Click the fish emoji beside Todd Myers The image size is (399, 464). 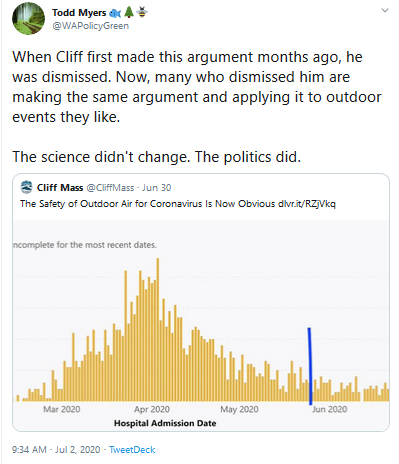click(115, 13)
